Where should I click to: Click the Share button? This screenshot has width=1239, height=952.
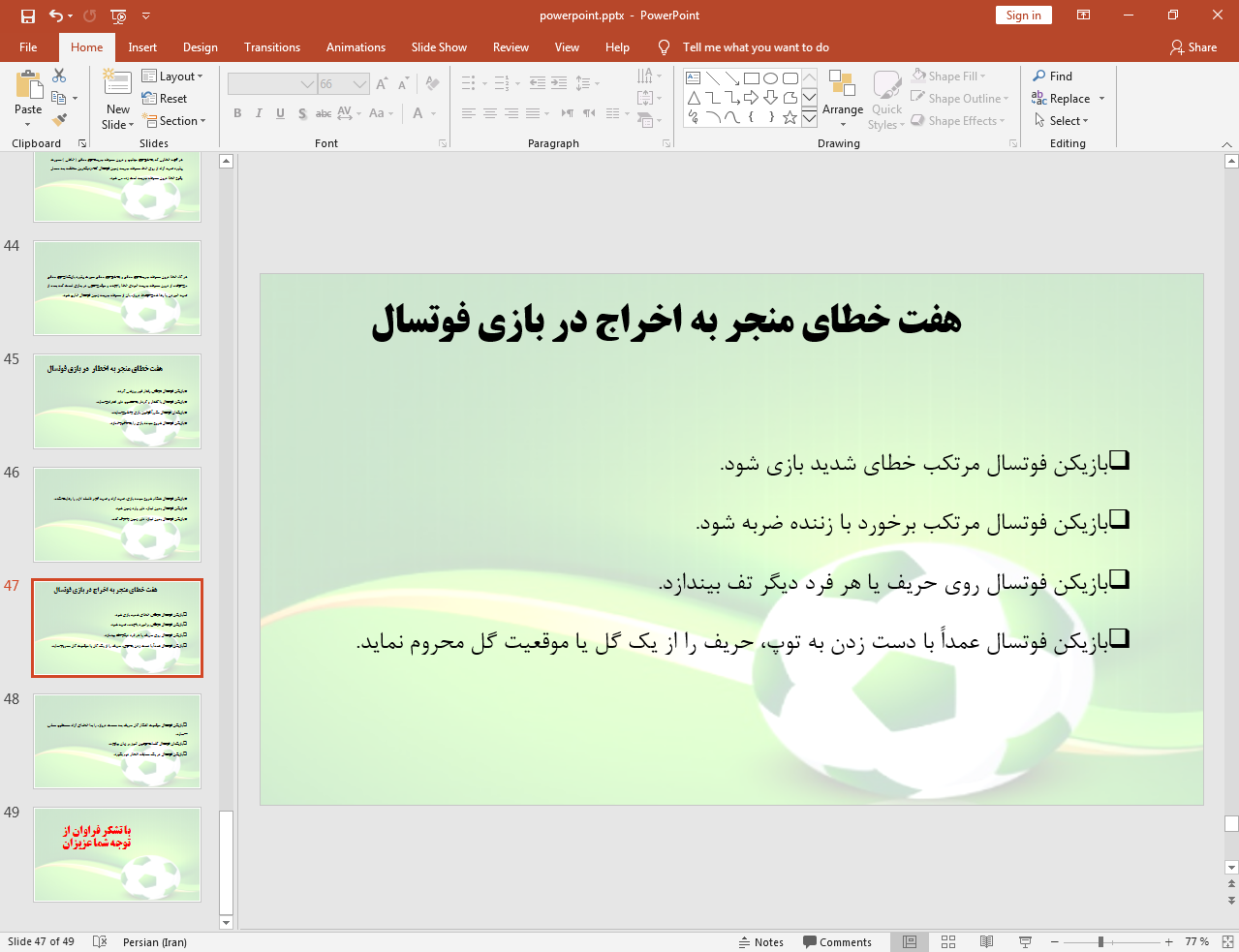coord(1193,47)
